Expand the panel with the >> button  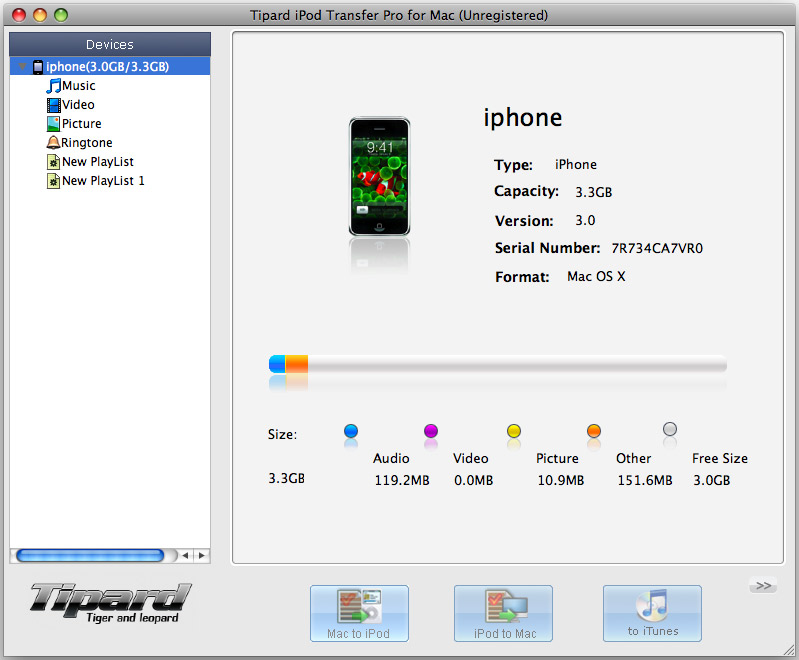coord(763,586)
